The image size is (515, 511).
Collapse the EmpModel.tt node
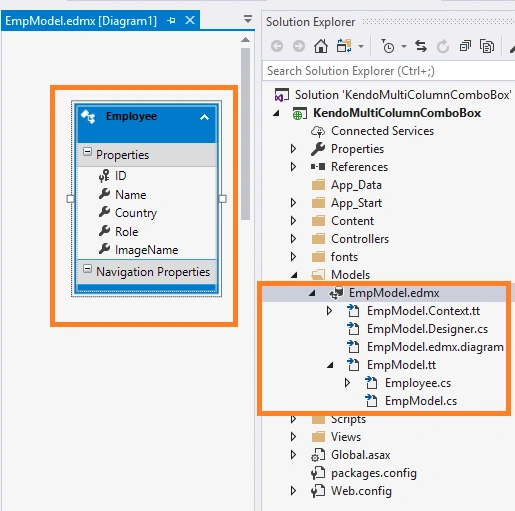[330, 365]
